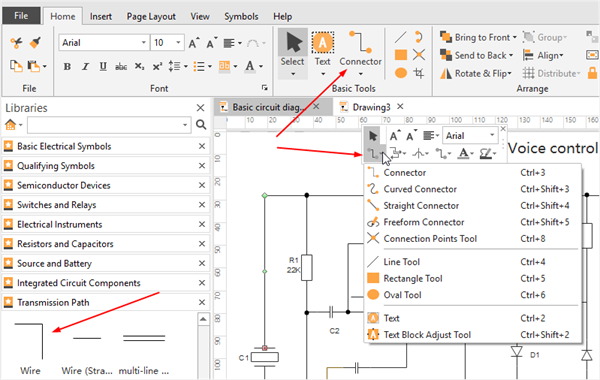Select the Line tool in ribbon

click(x=400, y=37)
